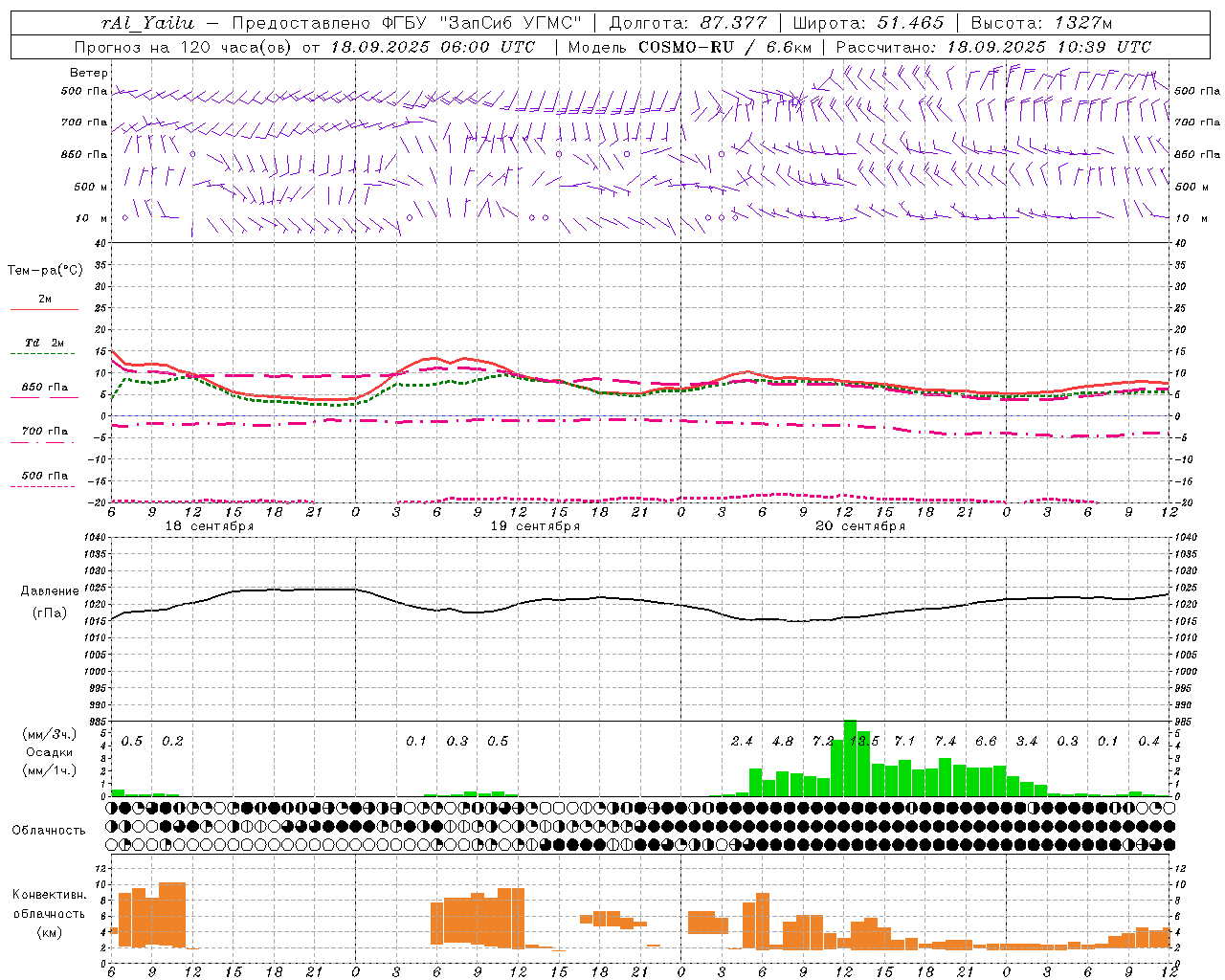The image size is (1225, 980).
Task: Click the Тем-ра(°C) axis label
Action: (44, 271)
